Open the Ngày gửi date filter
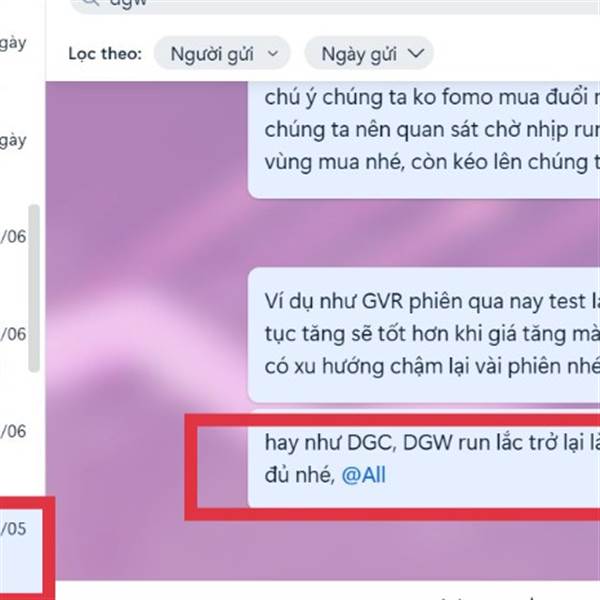The width and height of the screenshot is (600, 600). 369,53
